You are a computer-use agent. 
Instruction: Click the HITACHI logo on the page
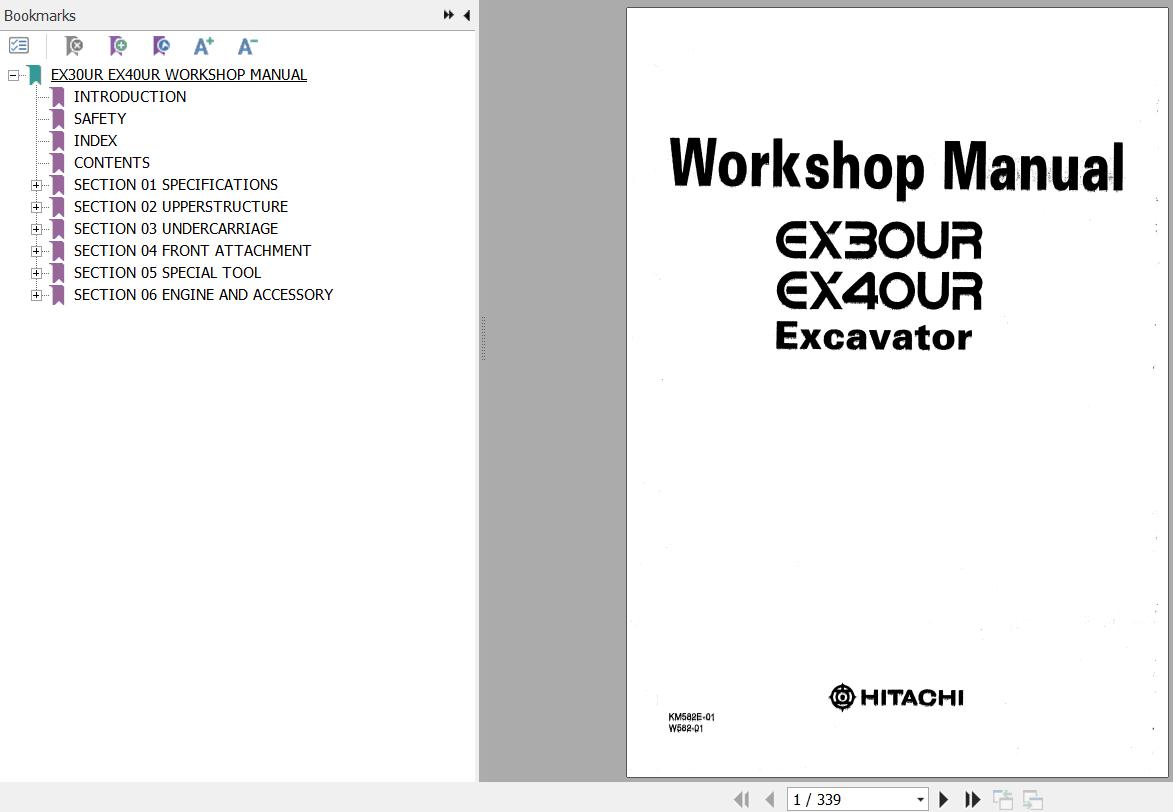896,697
